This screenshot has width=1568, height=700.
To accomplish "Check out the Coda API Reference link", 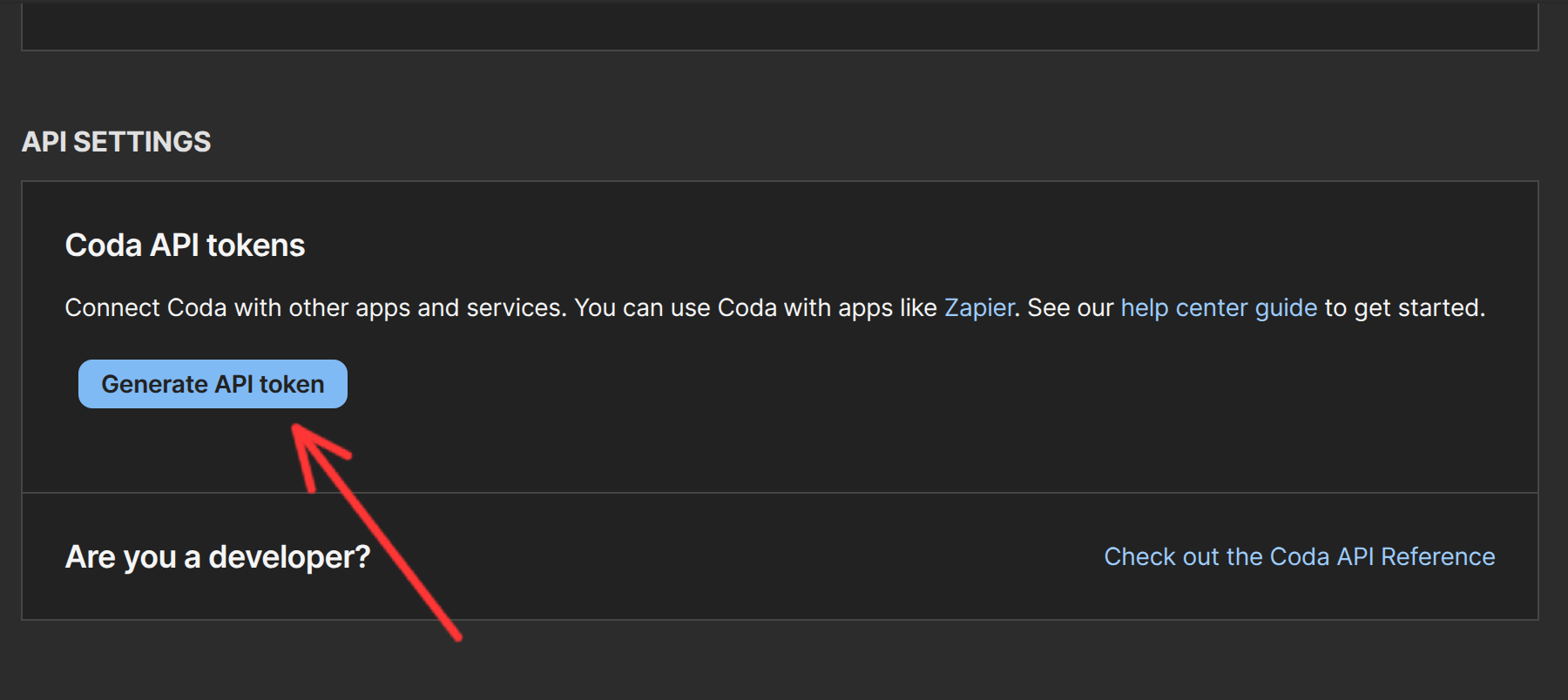I will (1300, 556).
